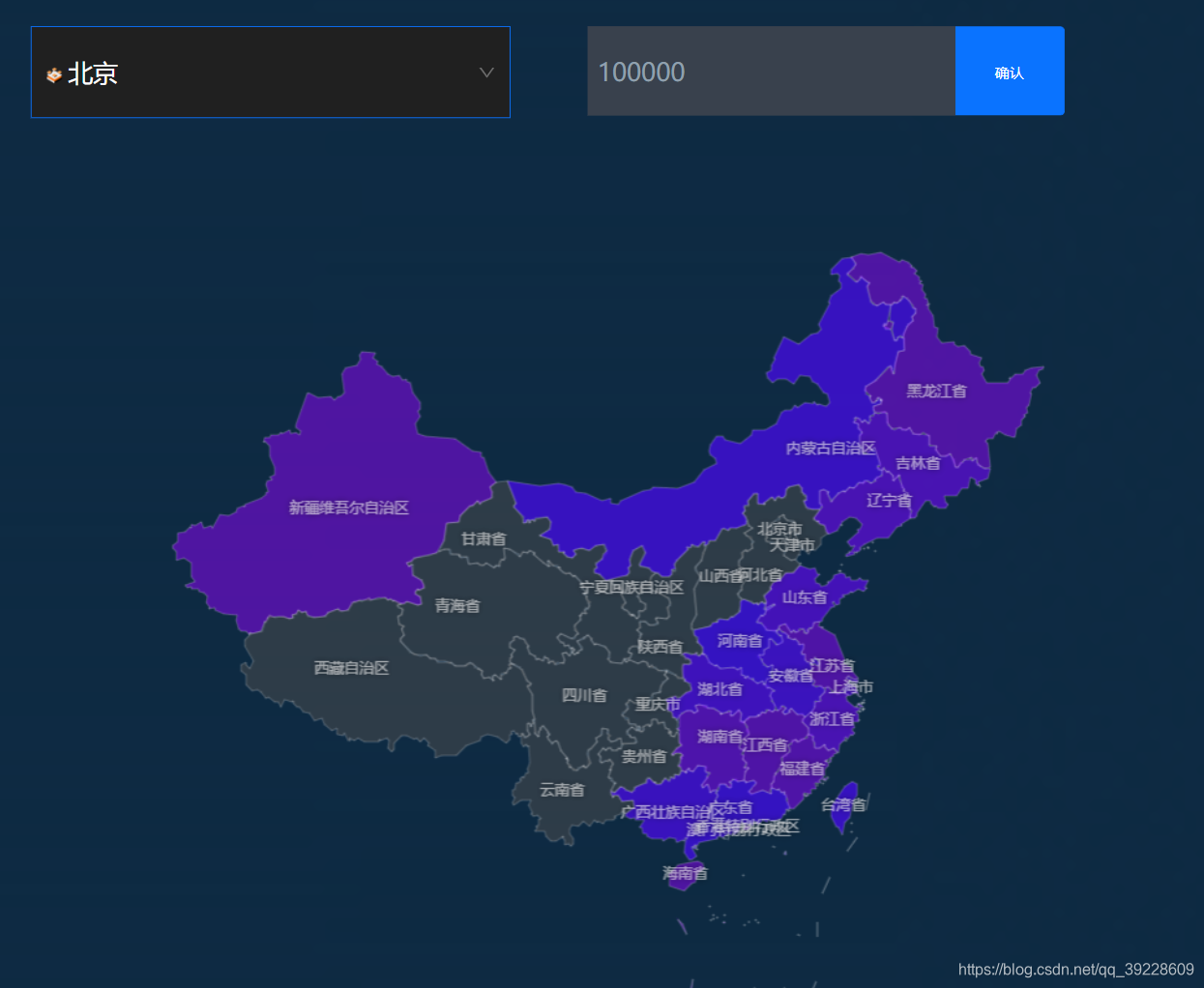Select 贵州省 on the map
Viewport: 1204px width, 988px height.
click(x=644, y=757)
